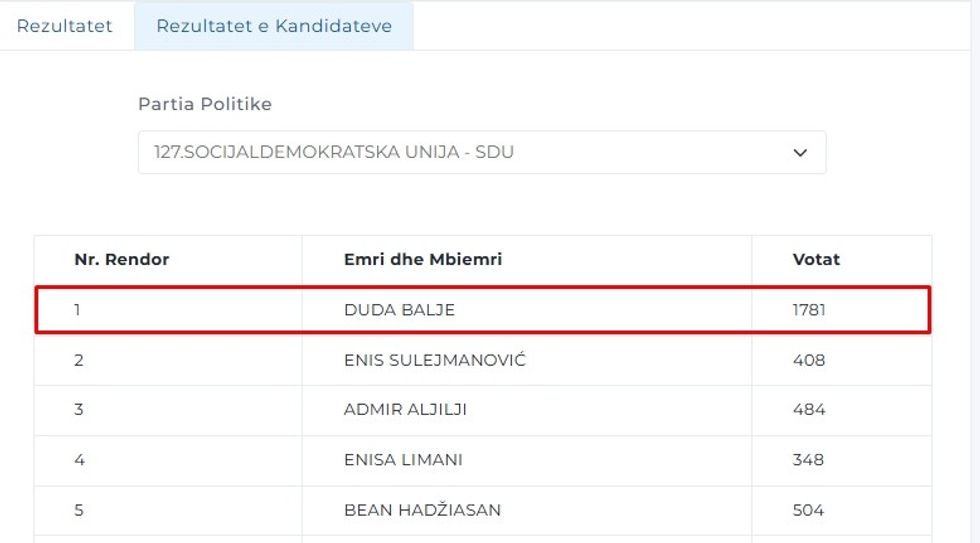
Task: Select the Rezultatet e Kandidateve tab
Action: tap(274, 26)
